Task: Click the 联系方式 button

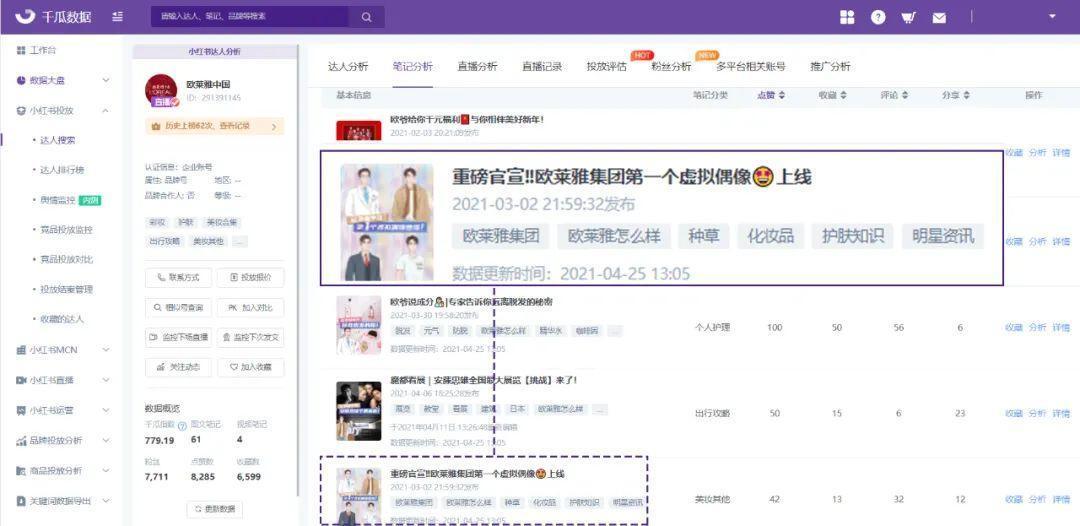Action: pos(178,277)
